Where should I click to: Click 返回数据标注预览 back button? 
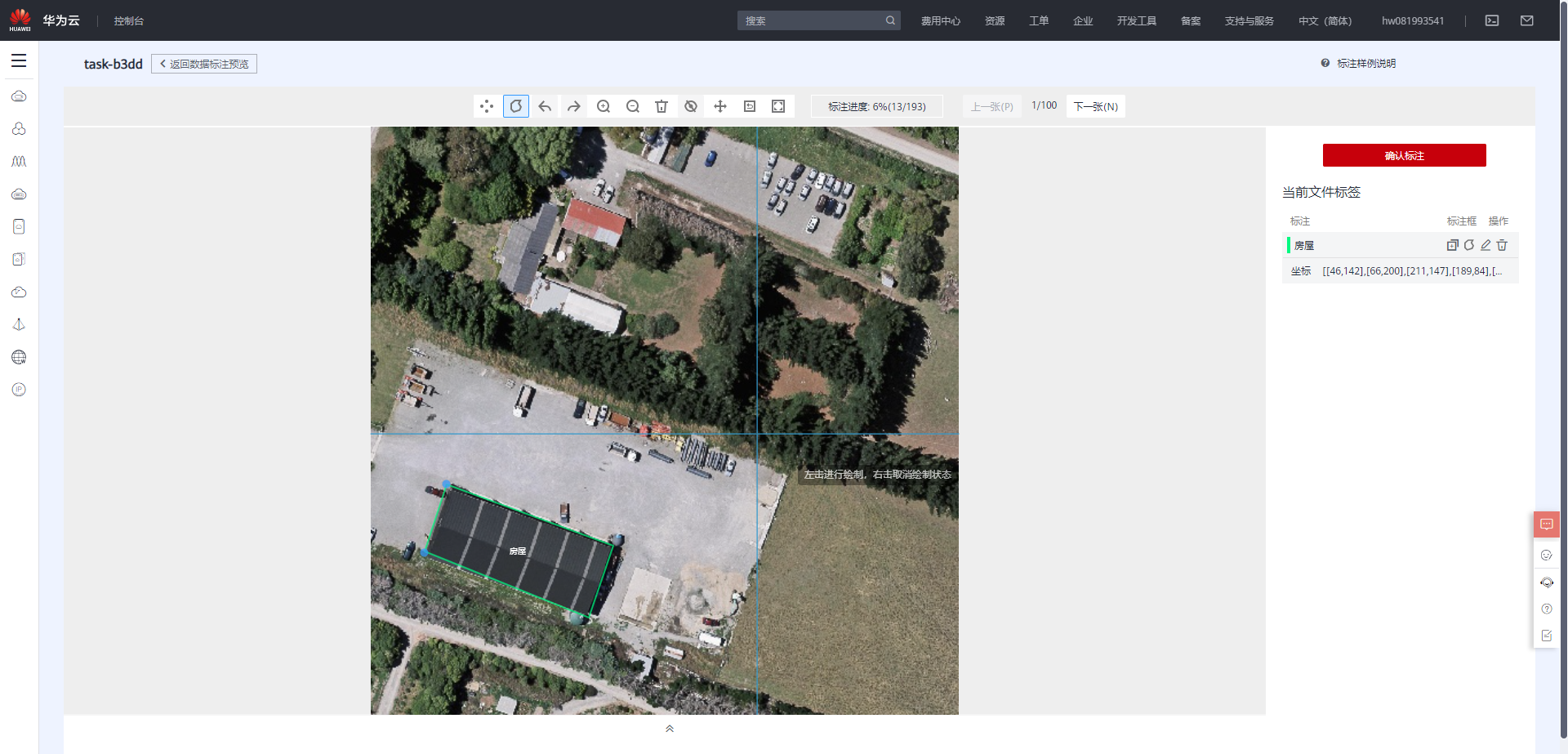(204, 64)
